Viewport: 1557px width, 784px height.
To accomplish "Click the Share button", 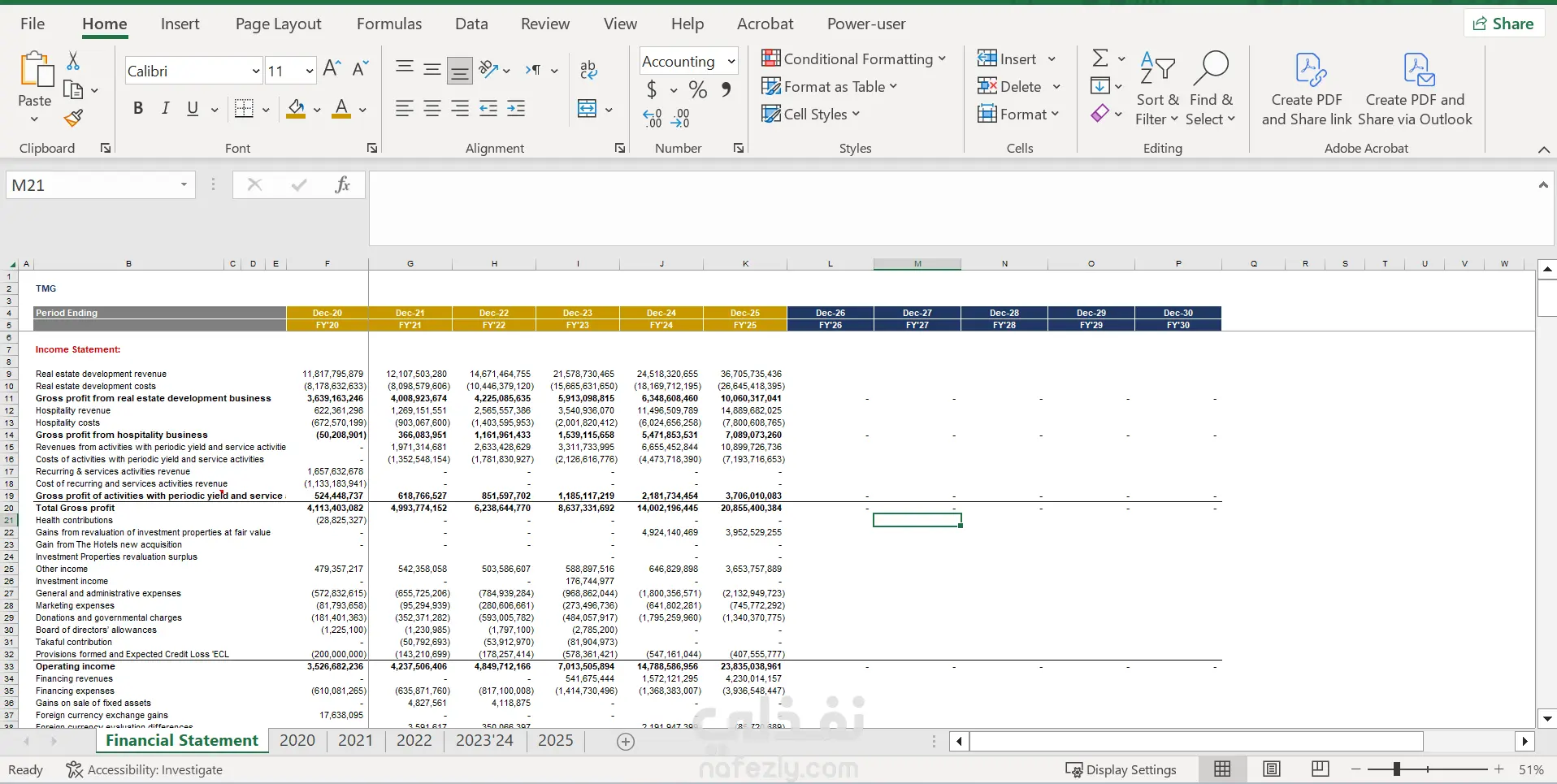I will tap(1503, 24).
